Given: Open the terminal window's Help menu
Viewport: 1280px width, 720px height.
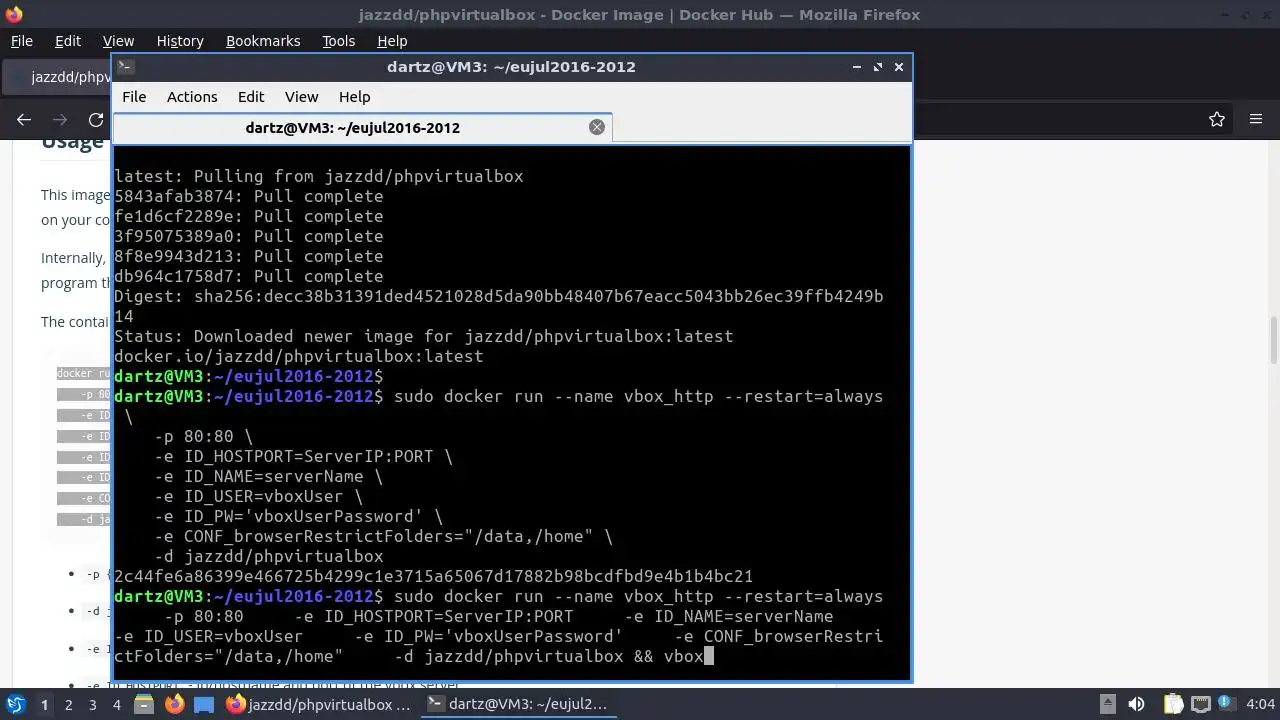Looking at the screenshot, I should point(354,97).
